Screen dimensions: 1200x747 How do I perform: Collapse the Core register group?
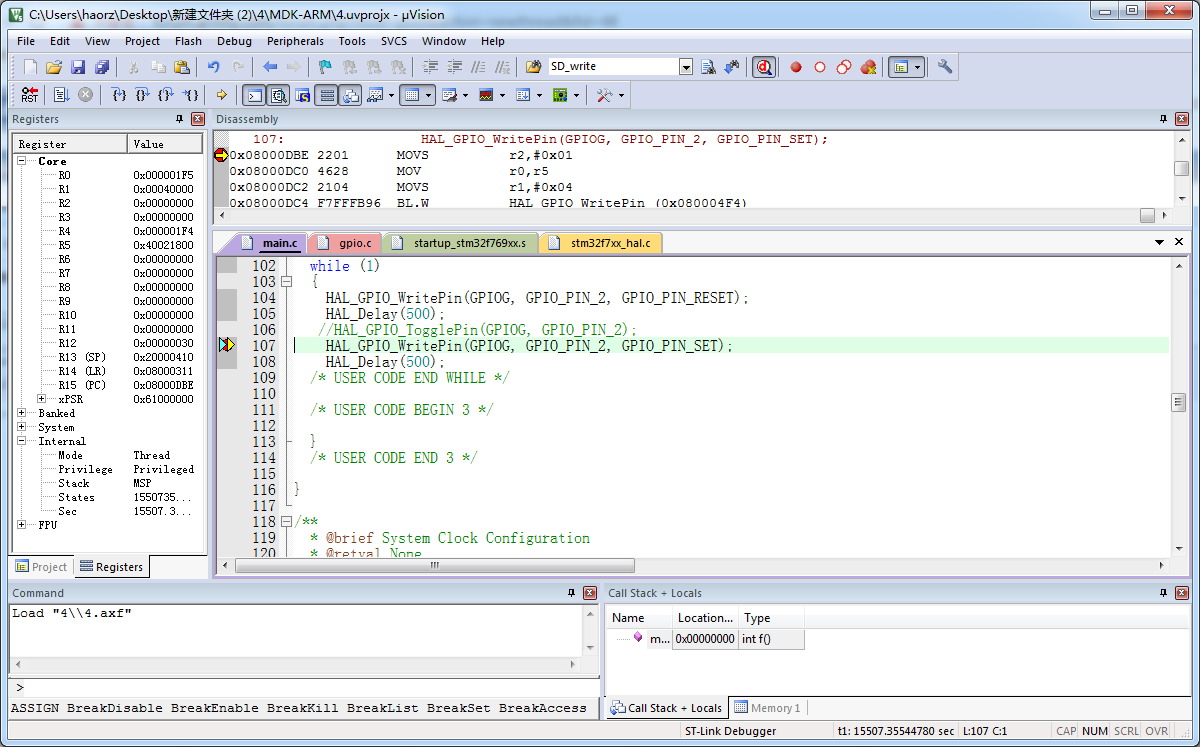tap(22, 161)
